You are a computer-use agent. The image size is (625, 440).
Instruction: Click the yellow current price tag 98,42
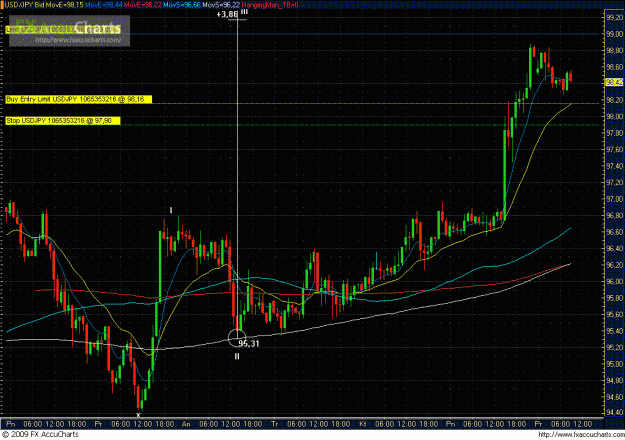coord(614,82)
